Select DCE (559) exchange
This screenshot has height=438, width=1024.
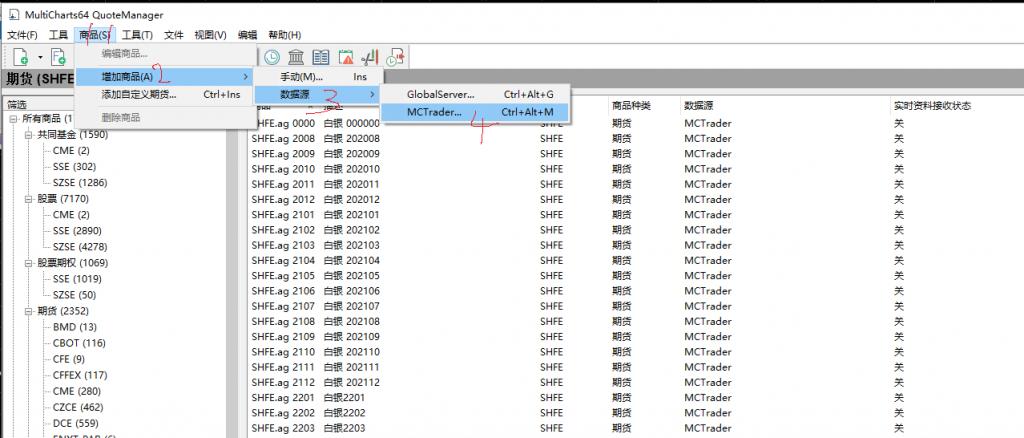[x=75, y=423]
